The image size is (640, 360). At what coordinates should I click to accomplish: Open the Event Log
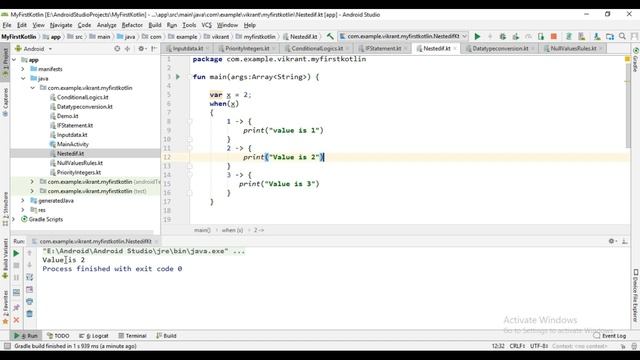pos(610,336)
